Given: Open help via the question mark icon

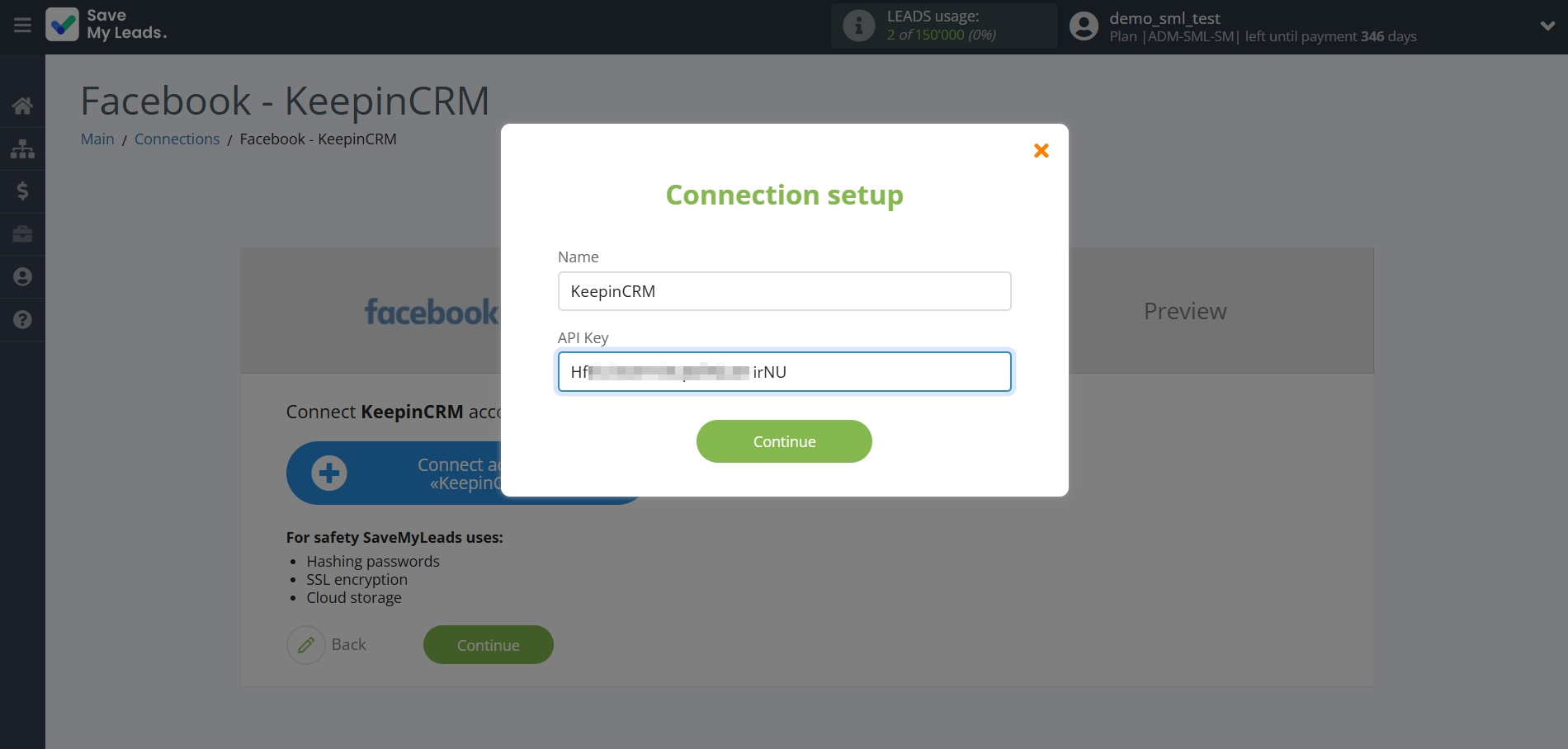Looking at the screenshot, I should coord(22,320).
